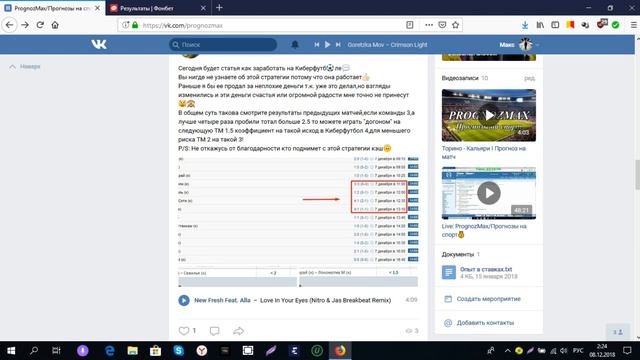Image resolution: width=640 pixels, height=360 pixels.
Task: Click the VK logo in the header
Action: (x=99, y=44)
